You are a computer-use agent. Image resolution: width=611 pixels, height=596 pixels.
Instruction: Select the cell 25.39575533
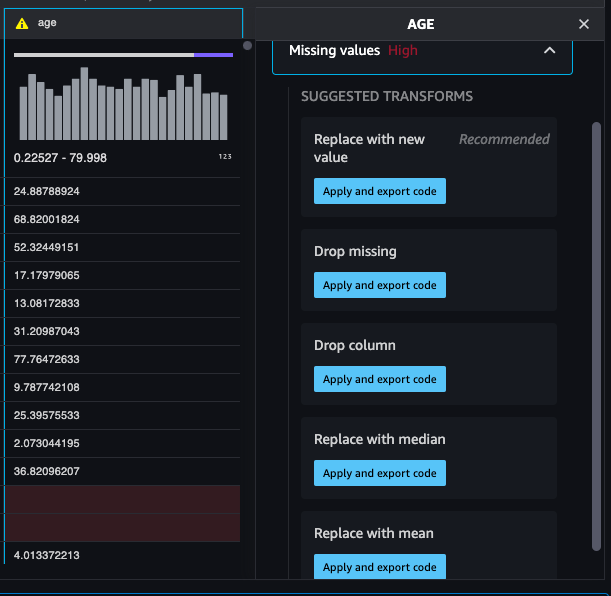coord(122,415)
